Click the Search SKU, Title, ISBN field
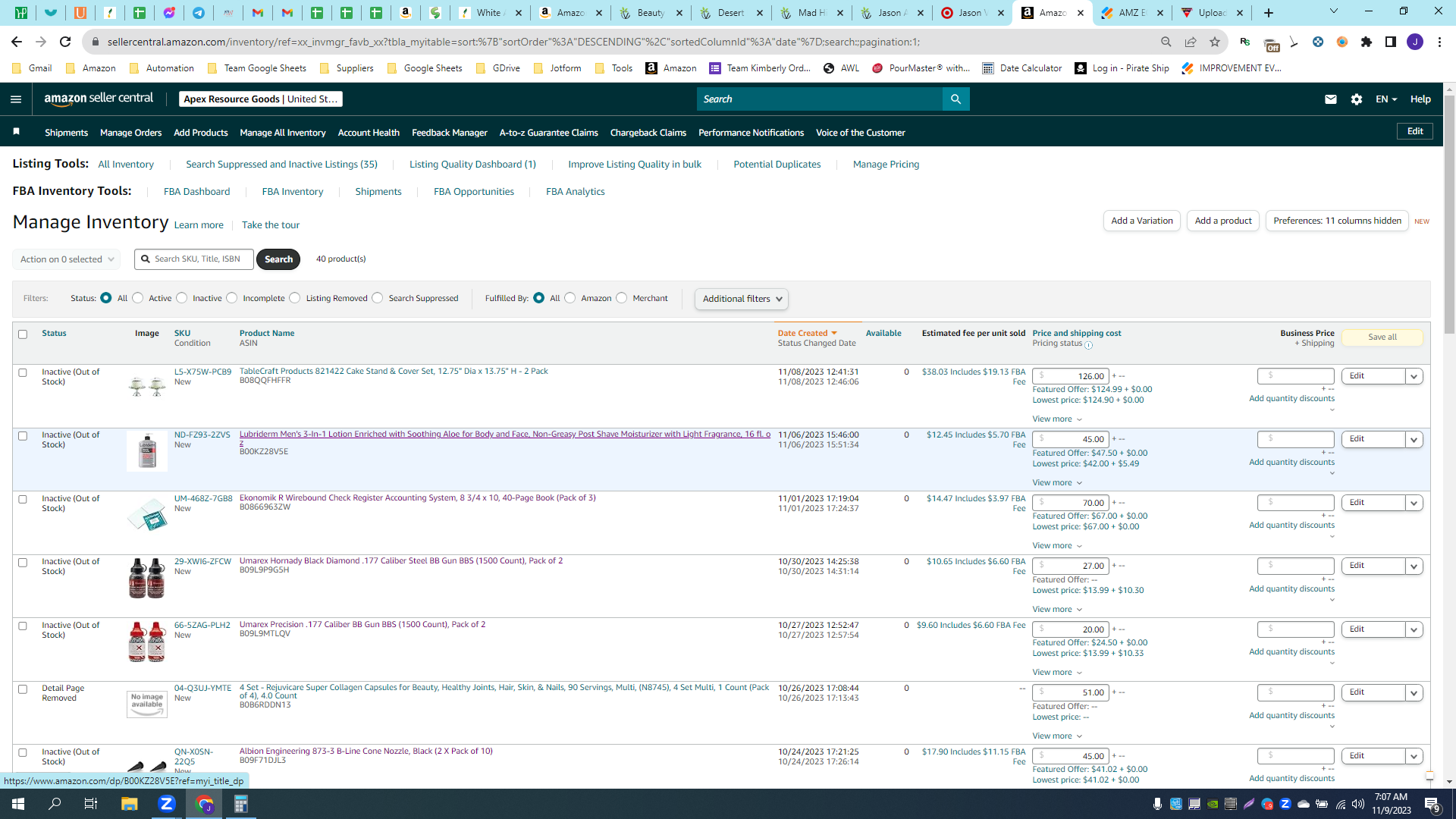 tap(194, 259)
